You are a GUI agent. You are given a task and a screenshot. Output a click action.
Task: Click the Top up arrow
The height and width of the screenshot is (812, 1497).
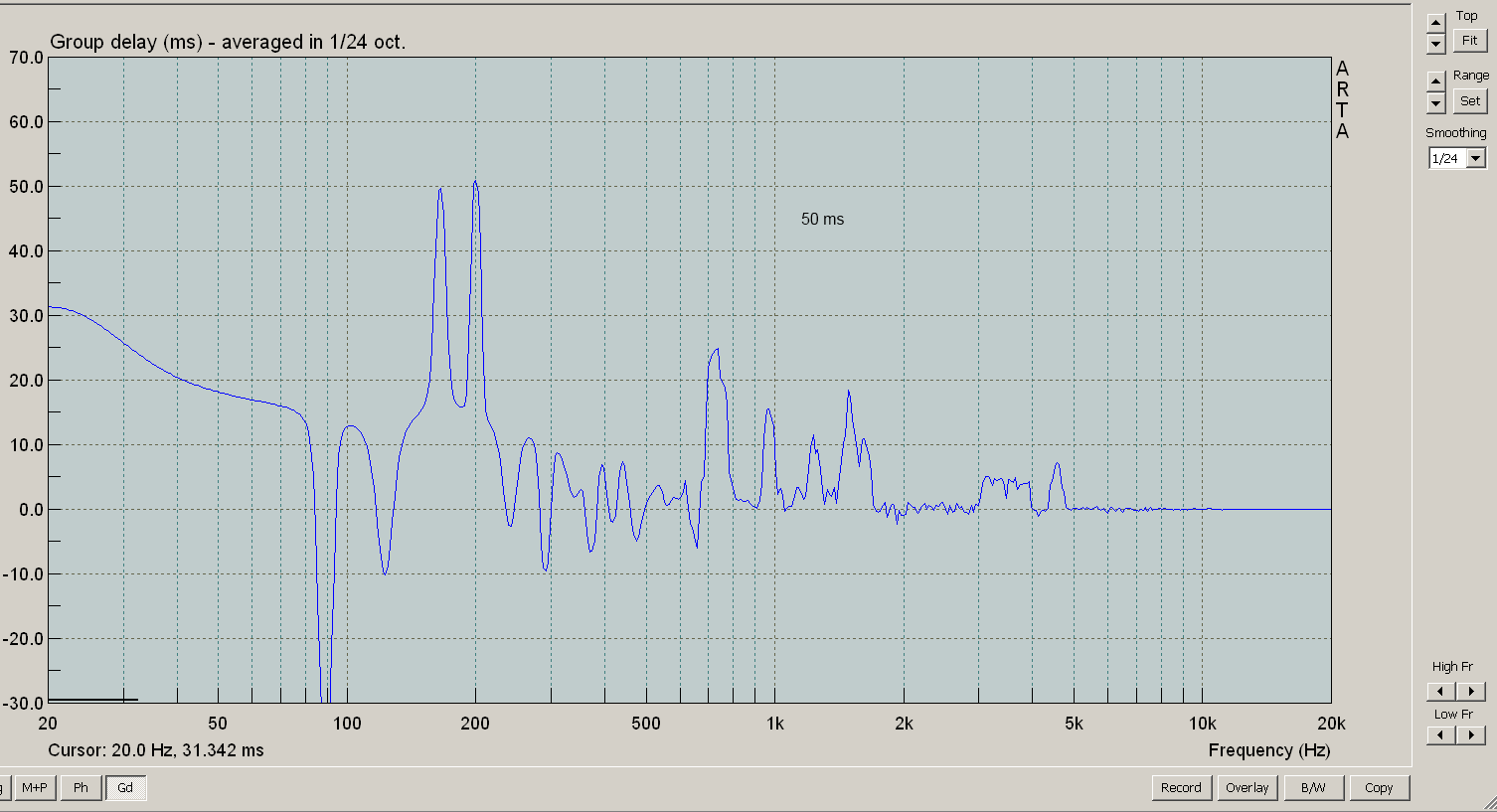pyautogui.click(x=1435, y=23)
